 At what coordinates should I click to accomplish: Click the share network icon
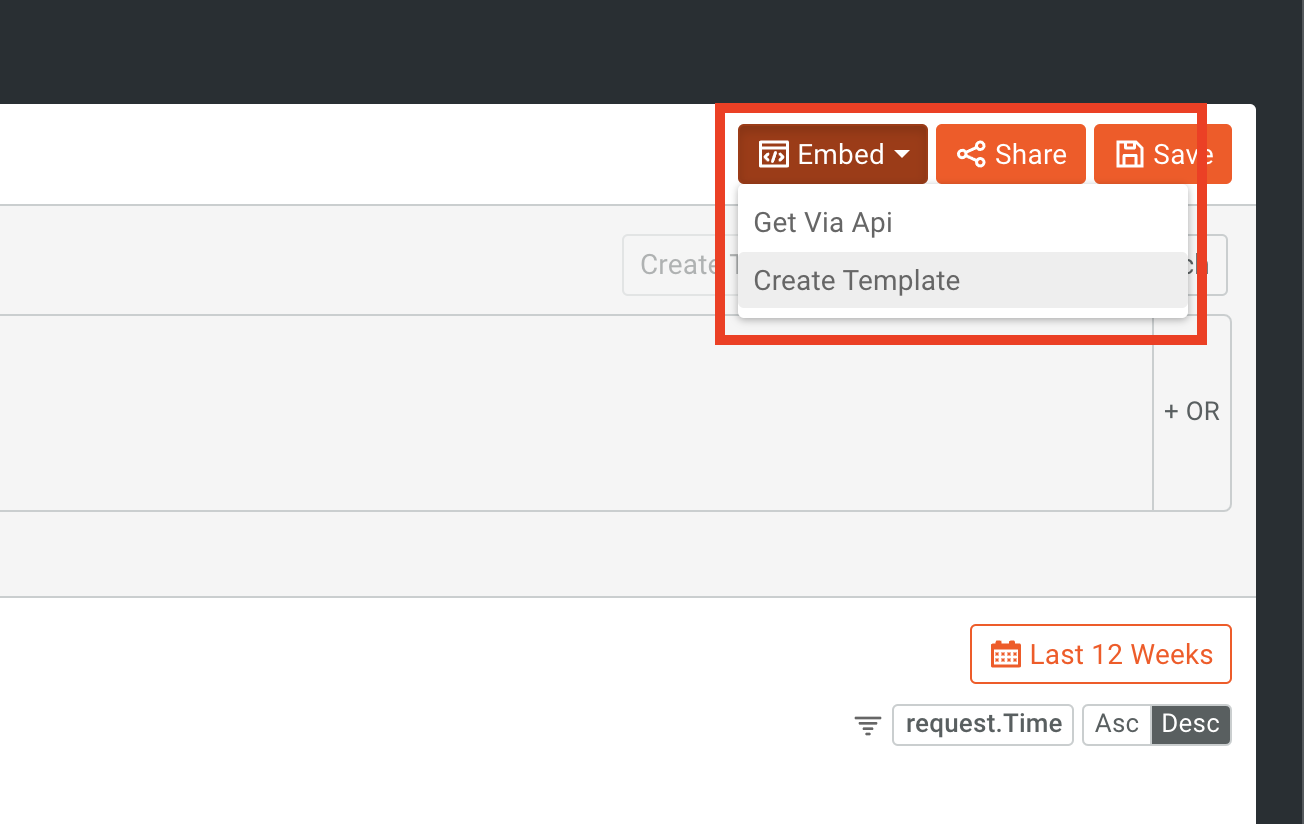coord(972,153)
